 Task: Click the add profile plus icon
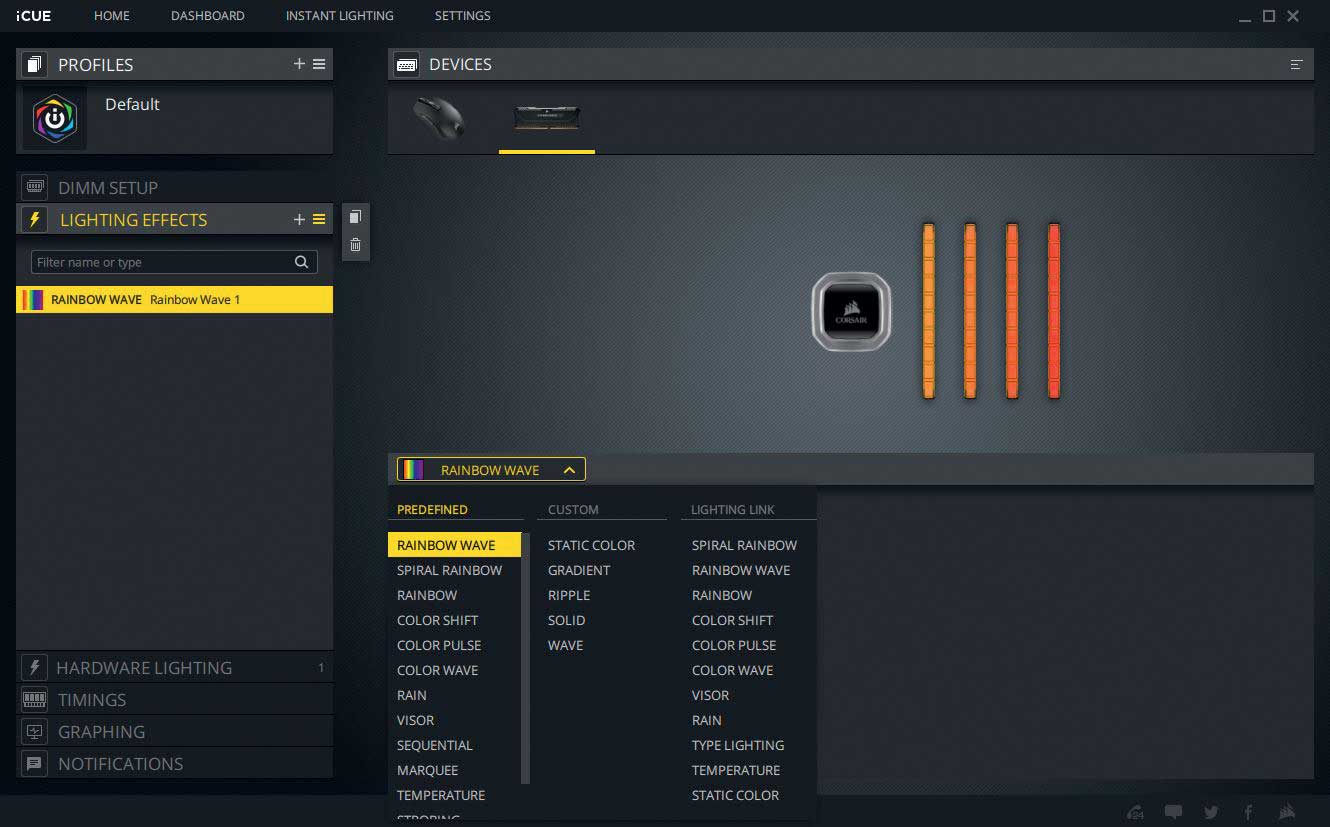299,64
